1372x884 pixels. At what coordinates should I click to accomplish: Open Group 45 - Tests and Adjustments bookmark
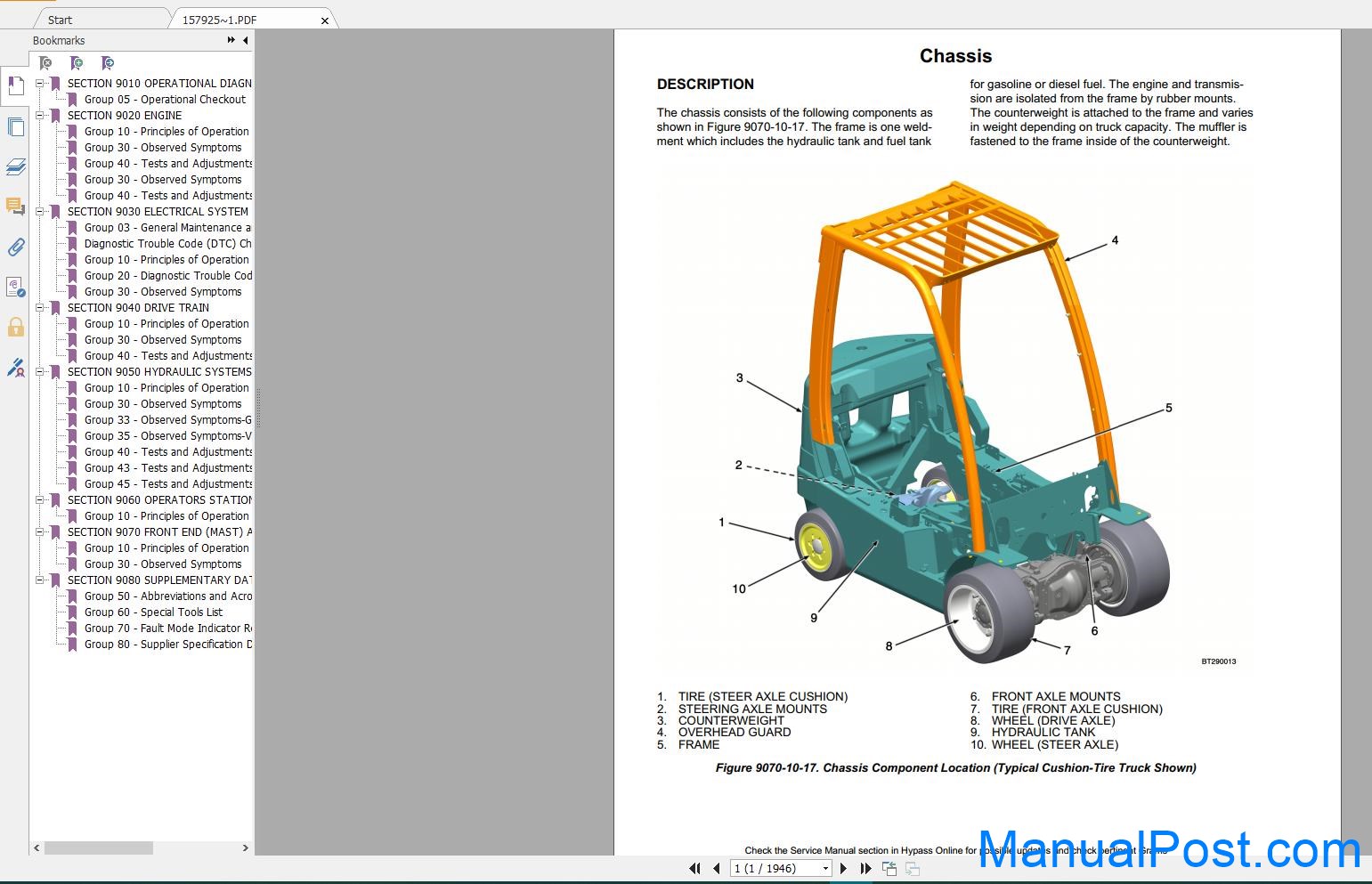tap(167, 483)
